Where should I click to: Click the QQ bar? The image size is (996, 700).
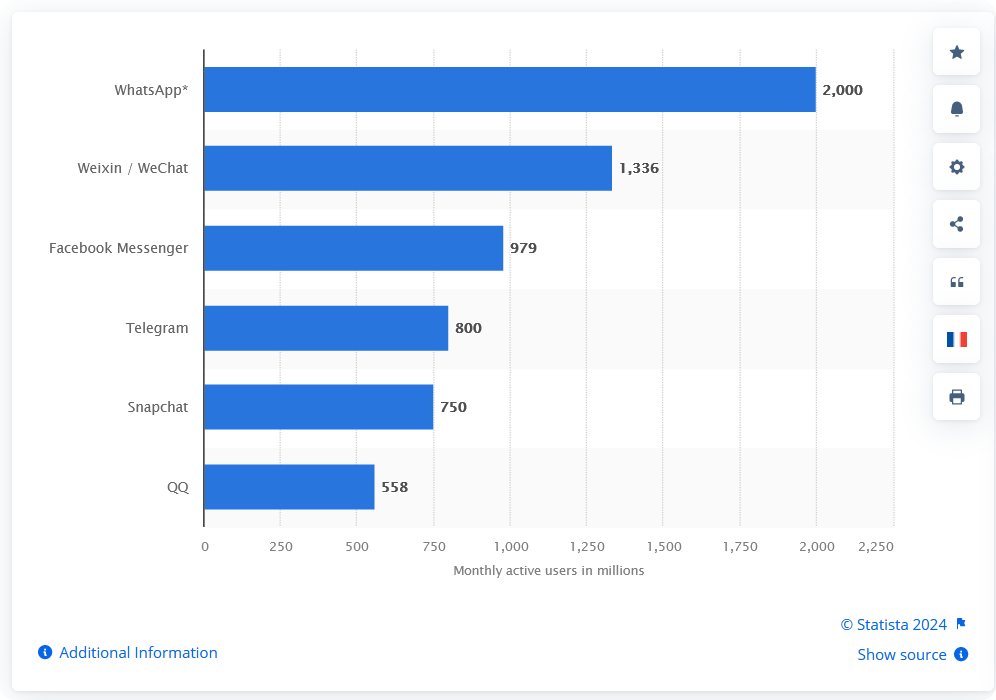[289, 487]
